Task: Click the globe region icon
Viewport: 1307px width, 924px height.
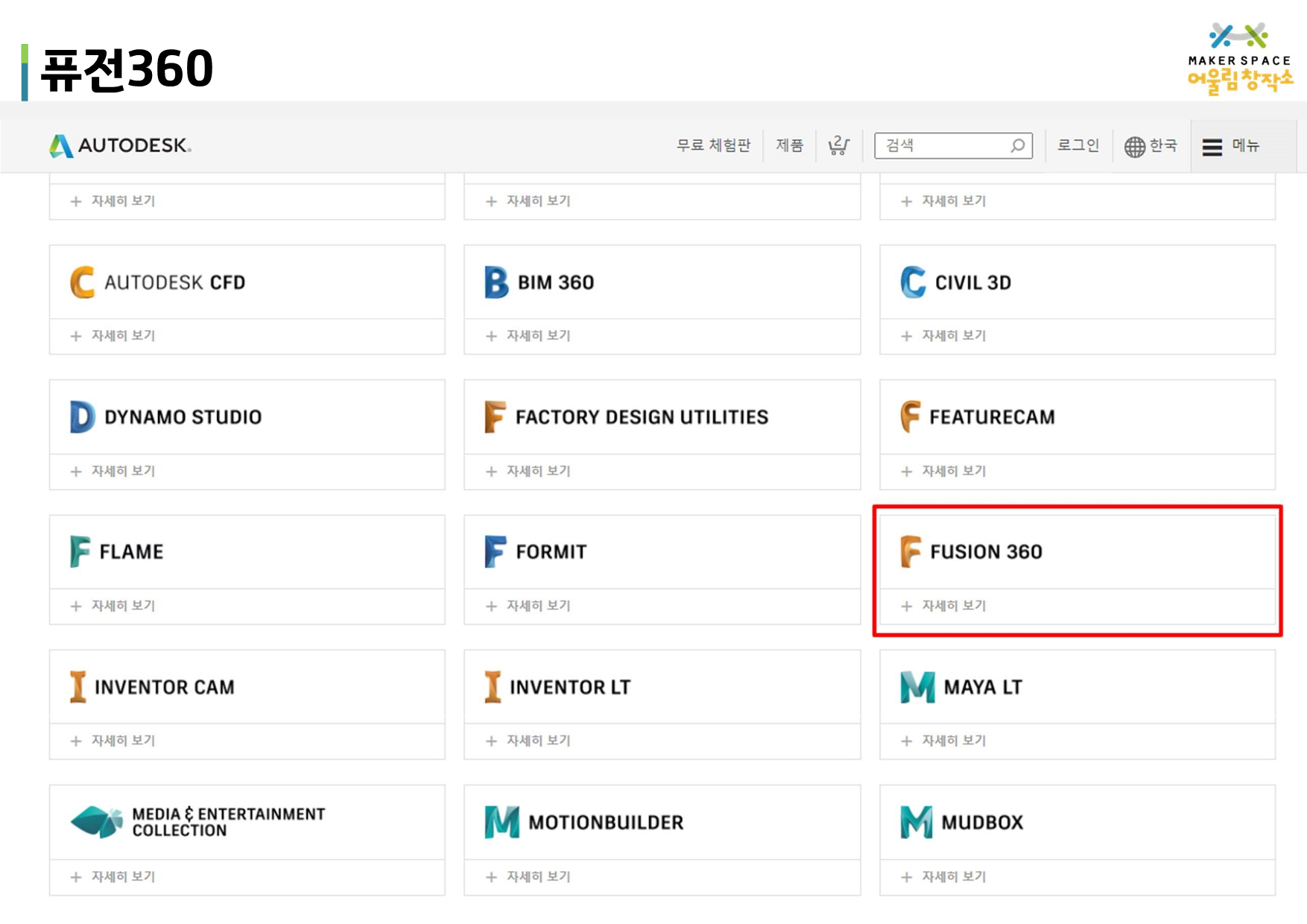Action: coord(1134,147)
